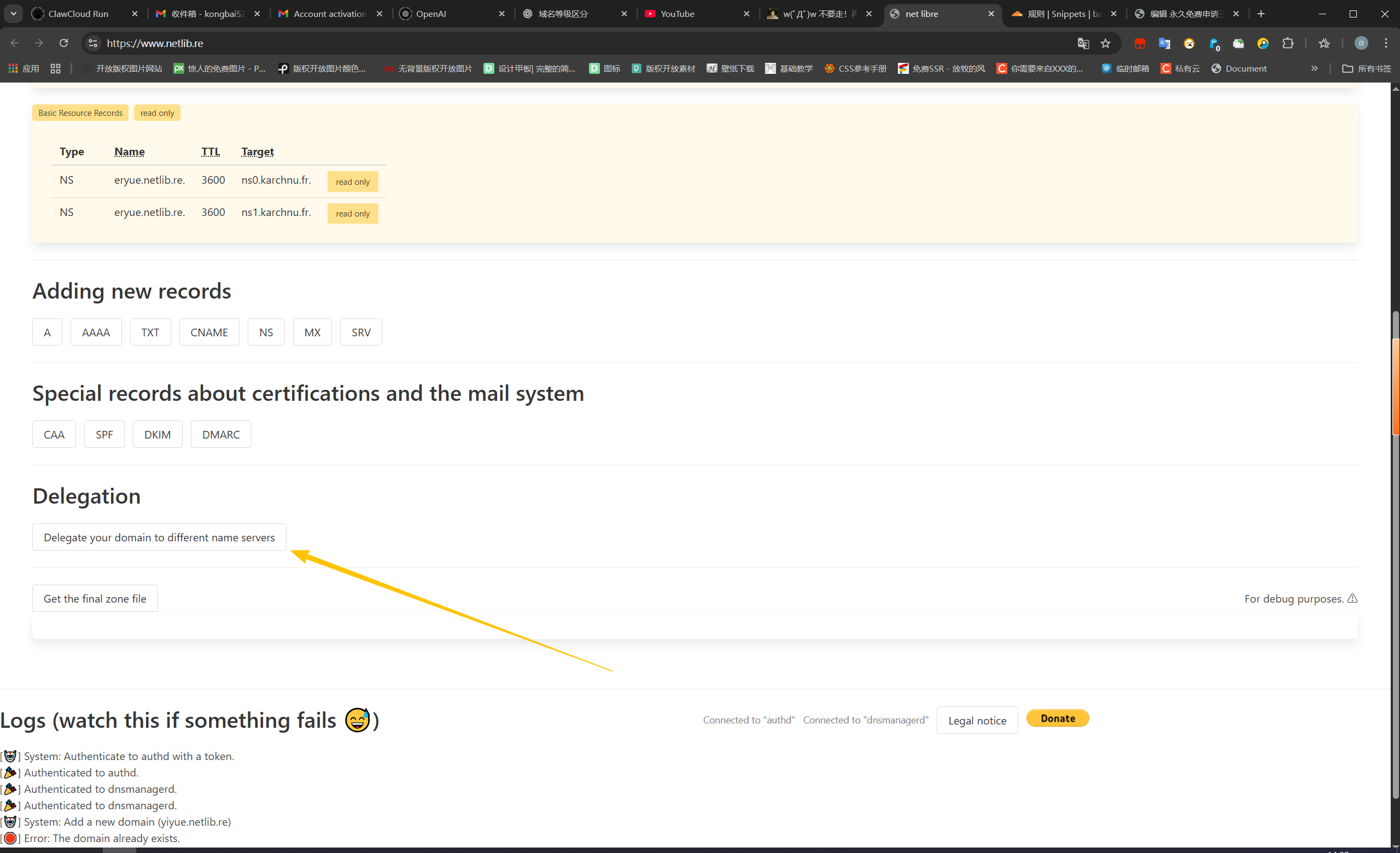Open the Legal notice link
This screenshot has width=1400, height=853.
[x=977, y=720]
